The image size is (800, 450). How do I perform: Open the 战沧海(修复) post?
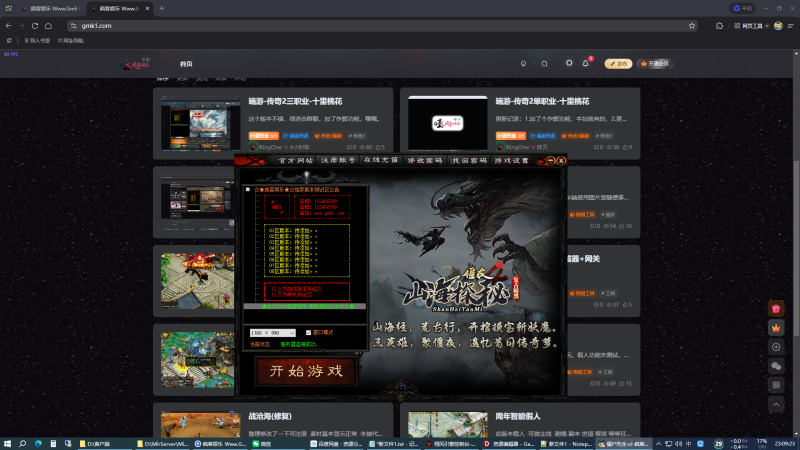click(x=270, y=416)
